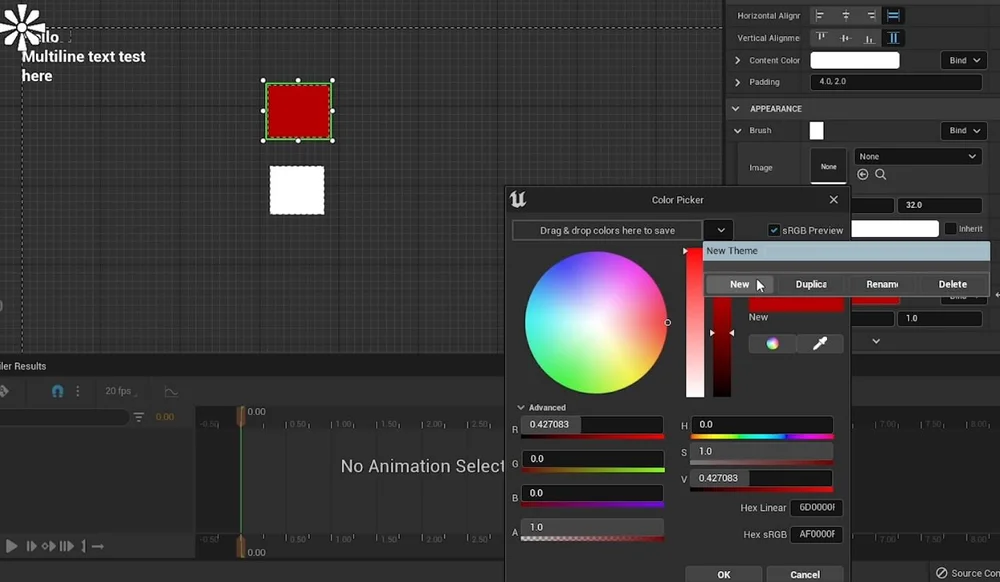Open the None image asset dropdown
Viewport: 1000px width, 582px height.
[916, 156]
